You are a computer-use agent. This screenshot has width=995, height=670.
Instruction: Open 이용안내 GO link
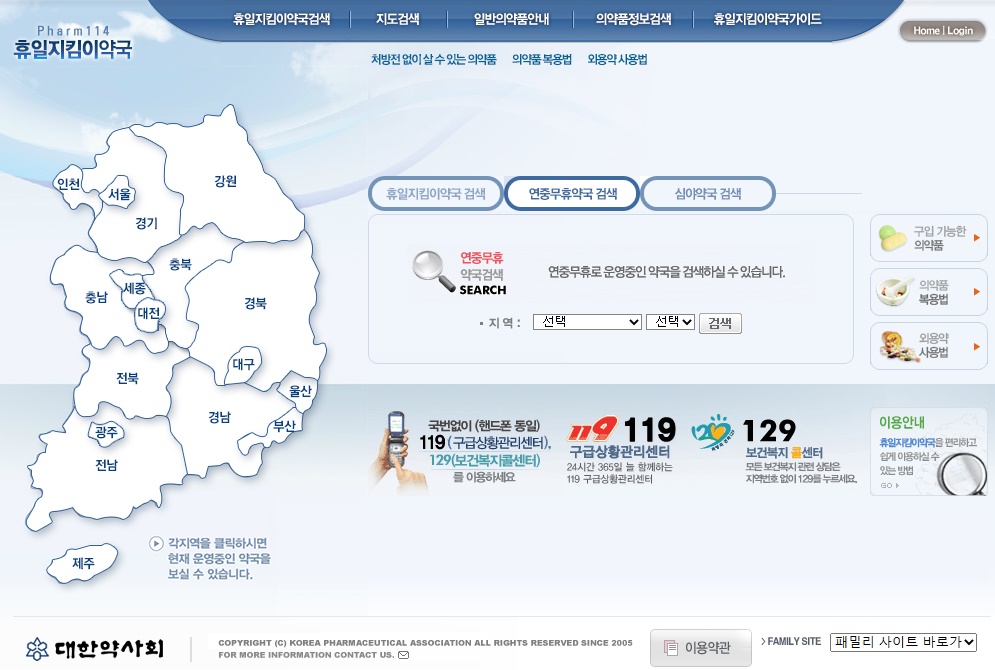click(x=890, y=485)
